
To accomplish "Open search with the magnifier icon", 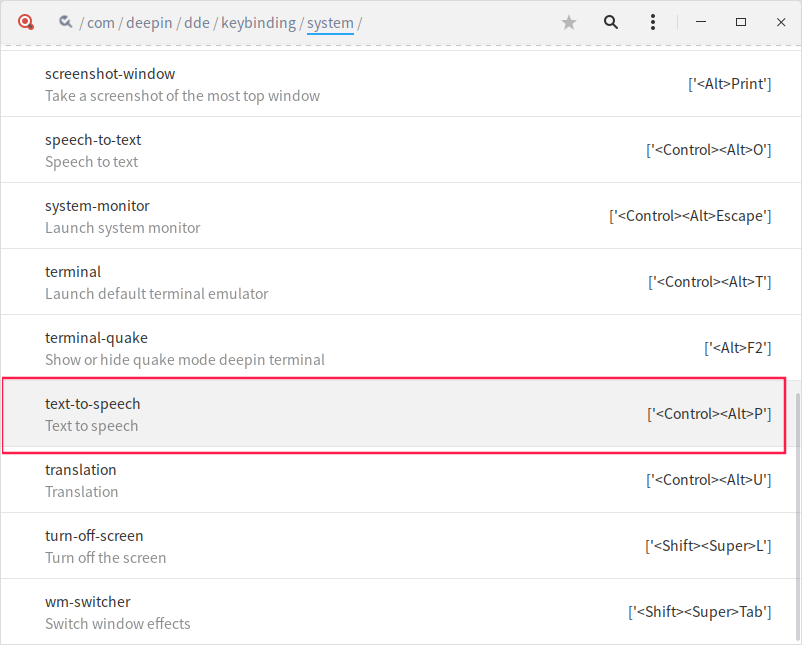I will click(611, 22).
